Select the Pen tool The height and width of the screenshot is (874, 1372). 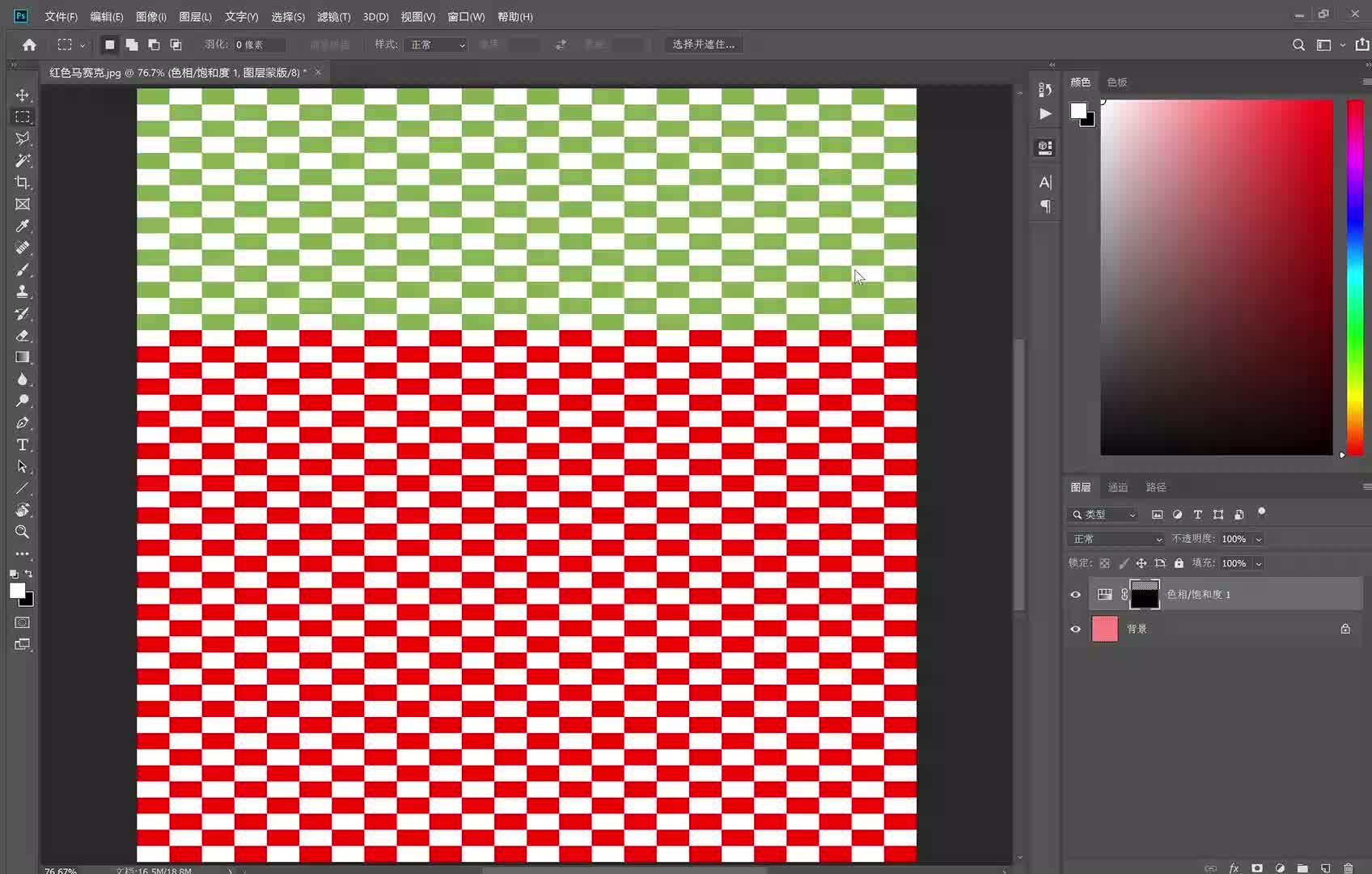(22, 423)
